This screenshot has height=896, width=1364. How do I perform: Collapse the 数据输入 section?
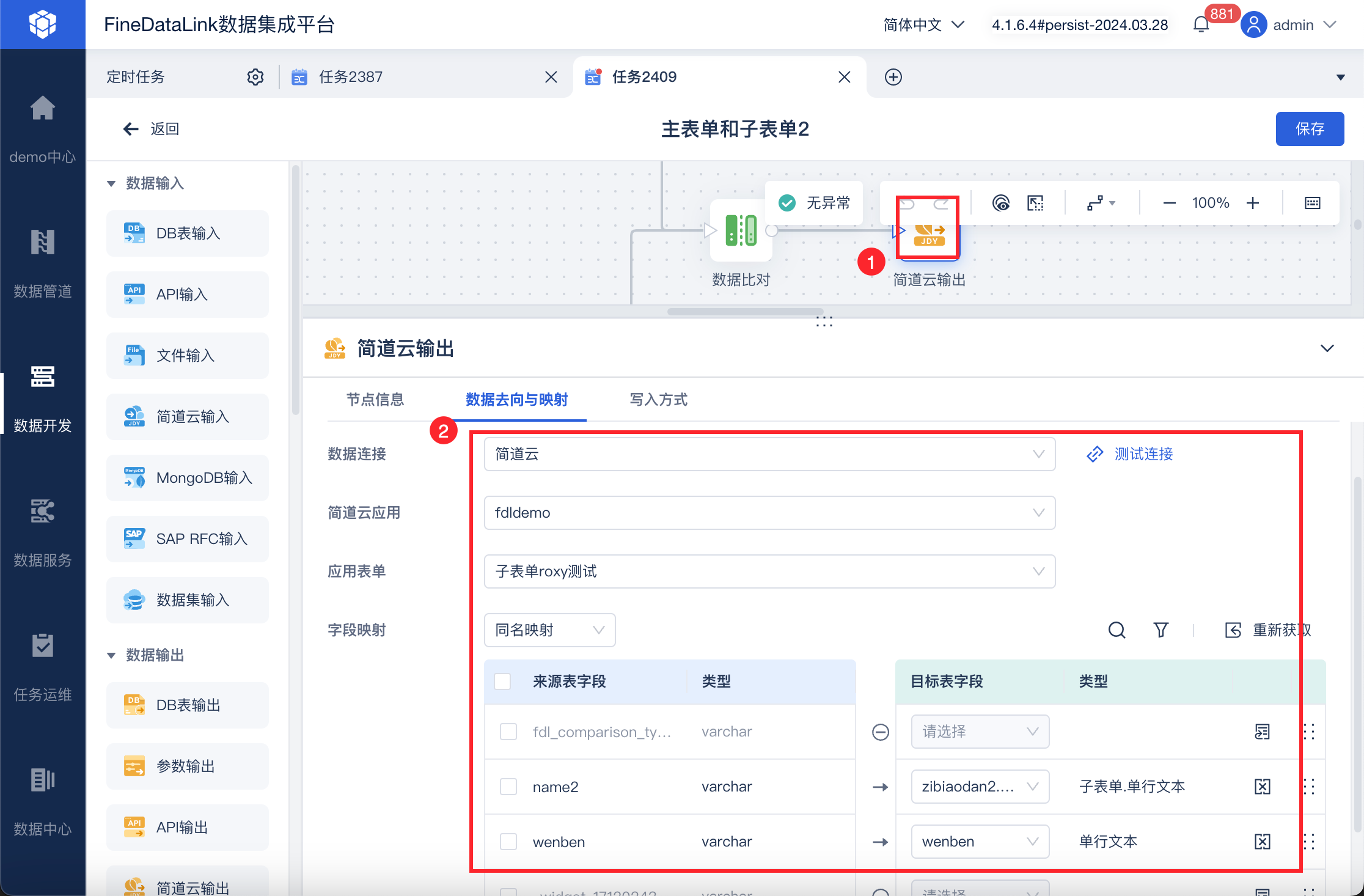coord(111,183)
